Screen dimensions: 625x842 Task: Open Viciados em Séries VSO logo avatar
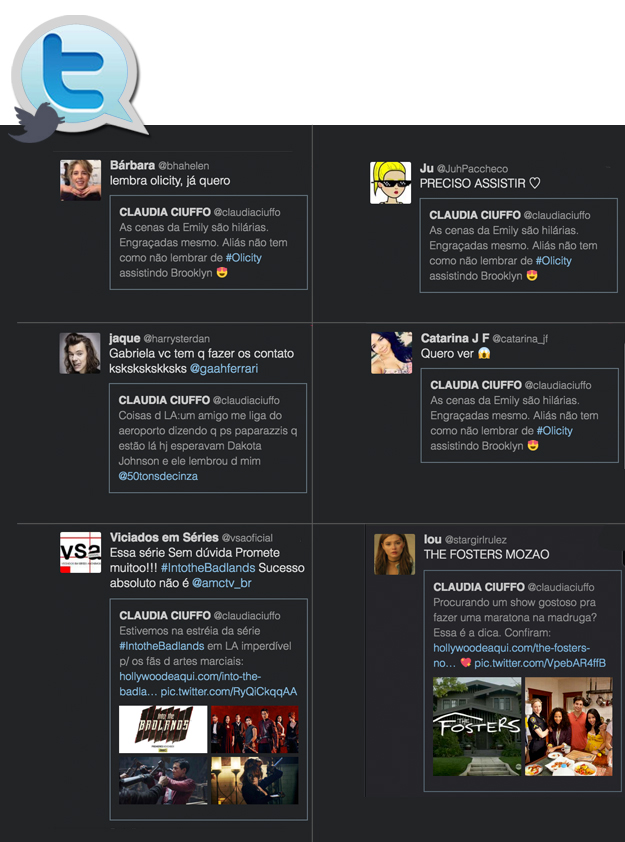[x=80, y=553]
